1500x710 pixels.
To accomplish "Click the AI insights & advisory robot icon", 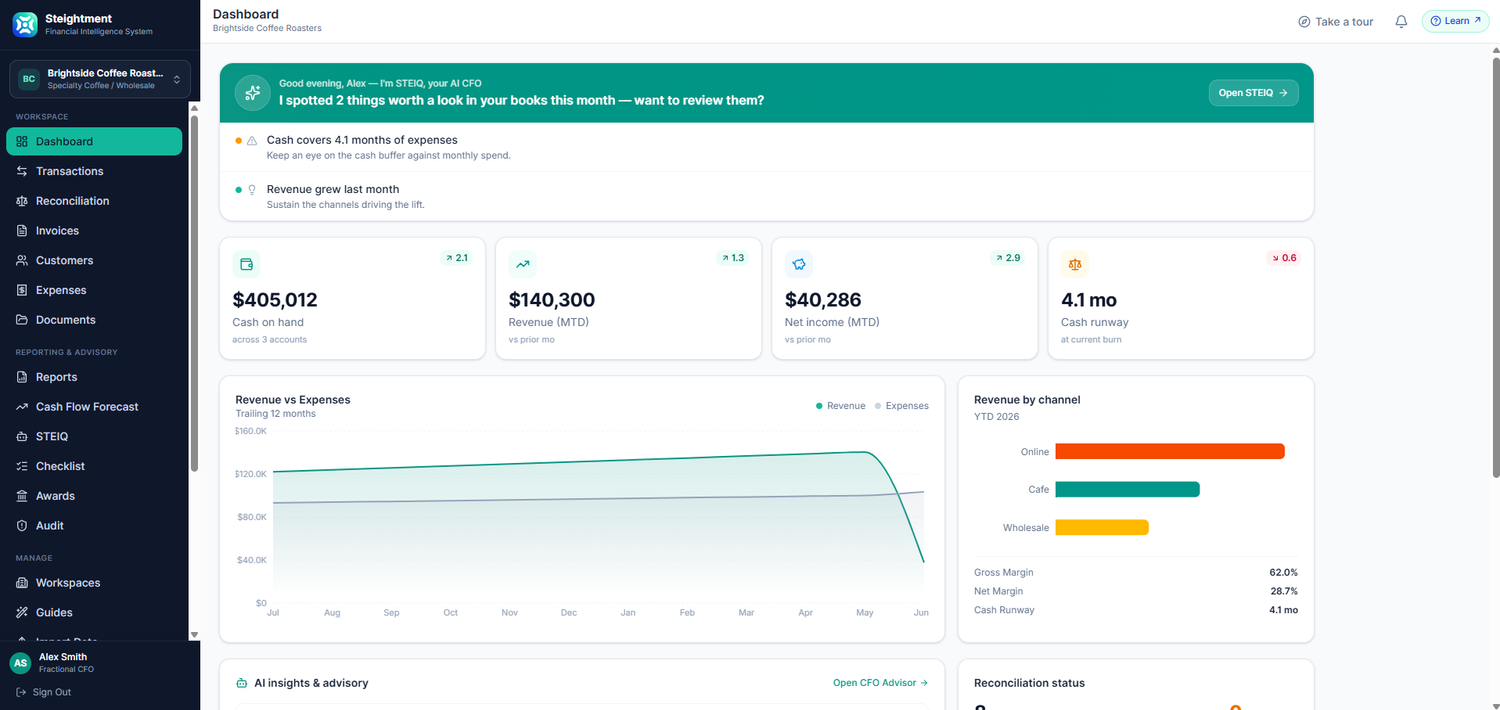I will point(241,683).
